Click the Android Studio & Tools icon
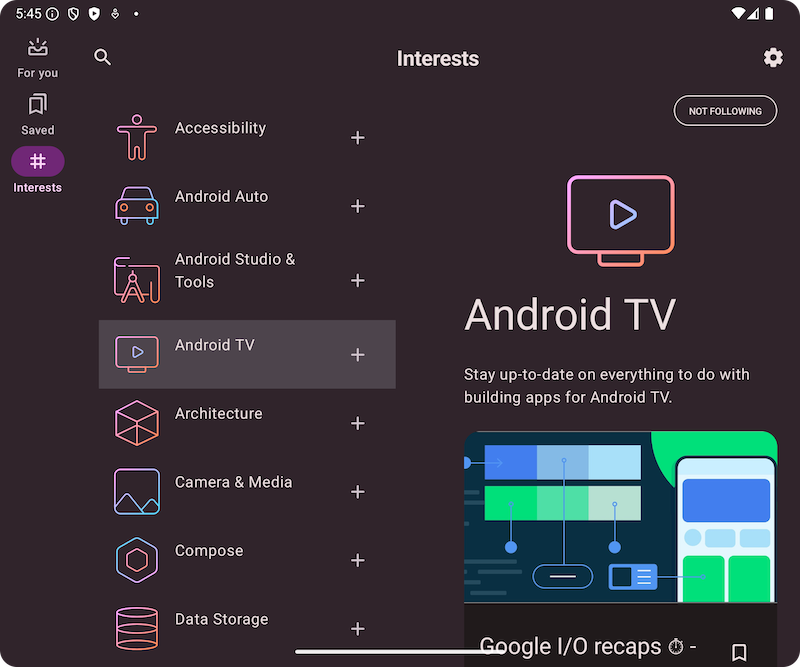Screen dimensions: 800x667 coord(137,280)
